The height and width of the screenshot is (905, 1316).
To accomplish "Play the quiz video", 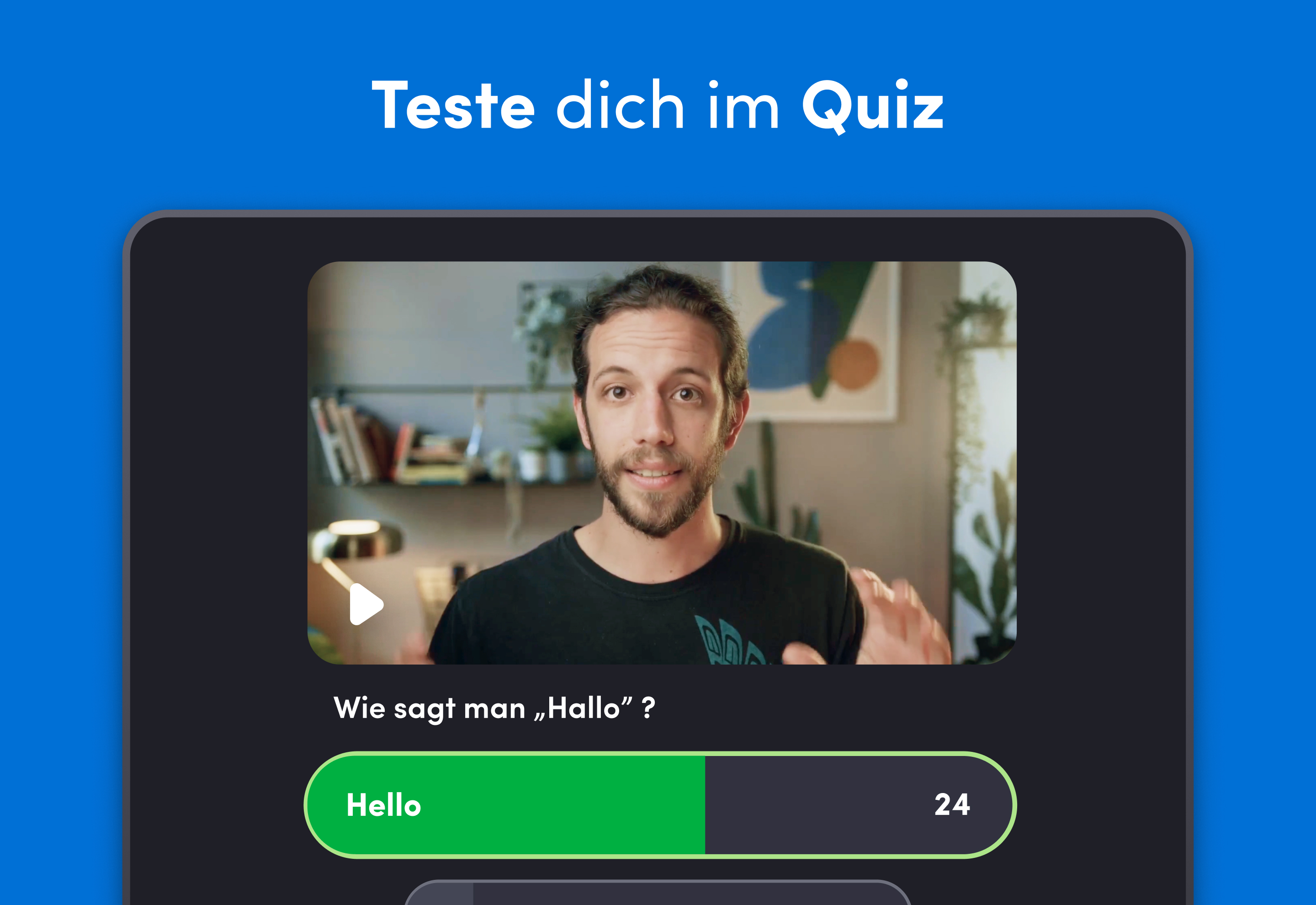I will (366, 604).
